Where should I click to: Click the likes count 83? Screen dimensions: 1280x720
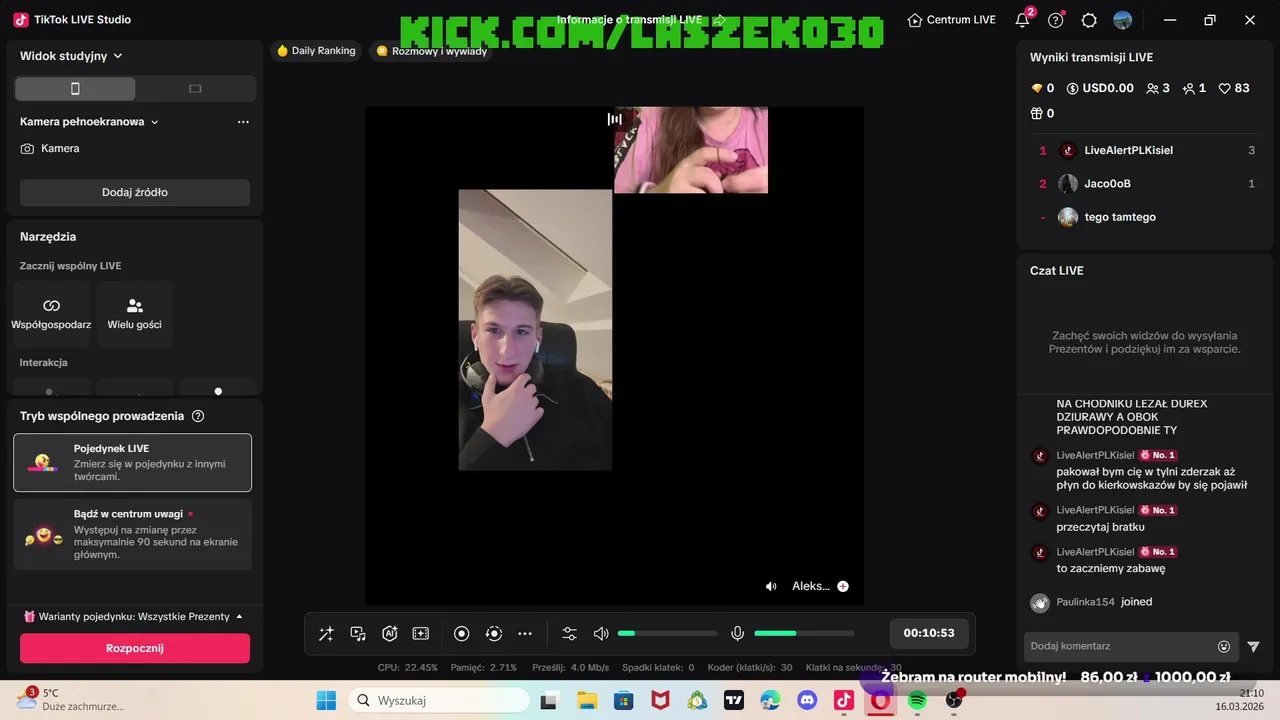pos(1235,88)
